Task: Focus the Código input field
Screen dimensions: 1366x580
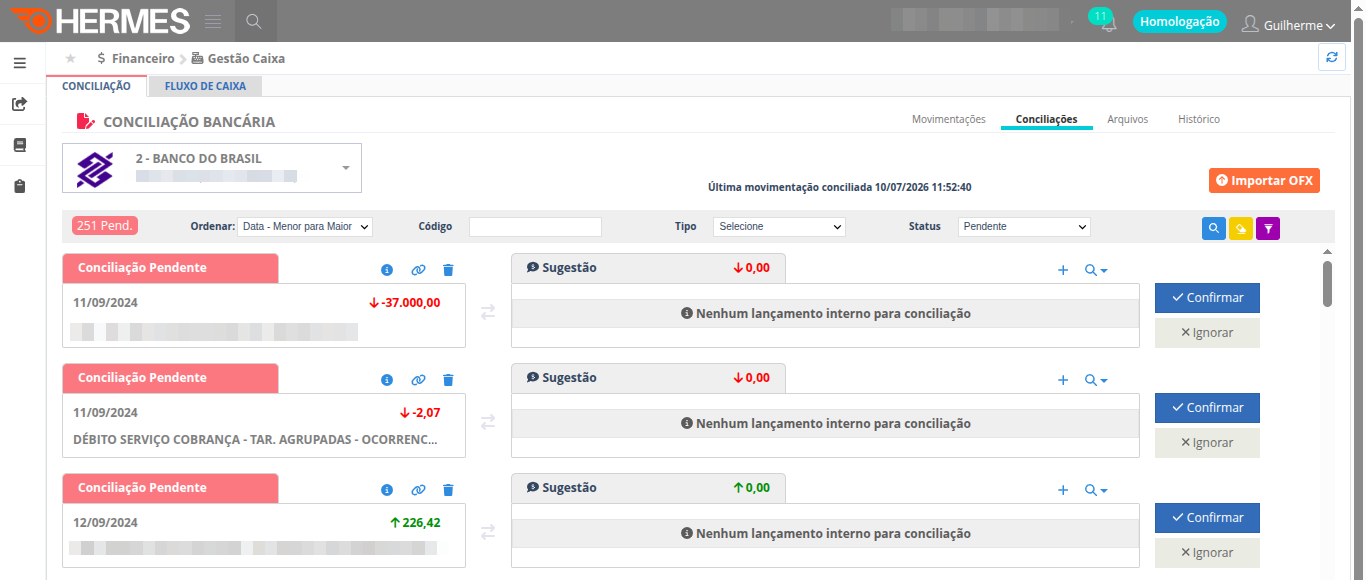Action: [535, 227]
